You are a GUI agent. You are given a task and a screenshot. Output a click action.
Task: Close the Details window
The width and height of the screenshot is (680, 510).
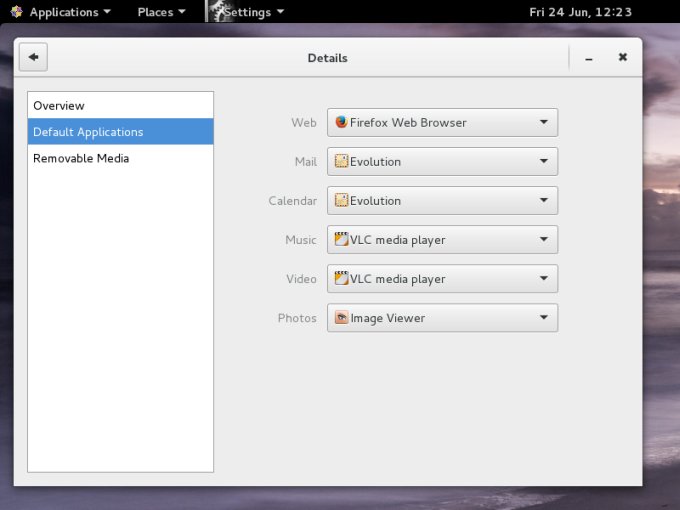click(x=623, y=57)
